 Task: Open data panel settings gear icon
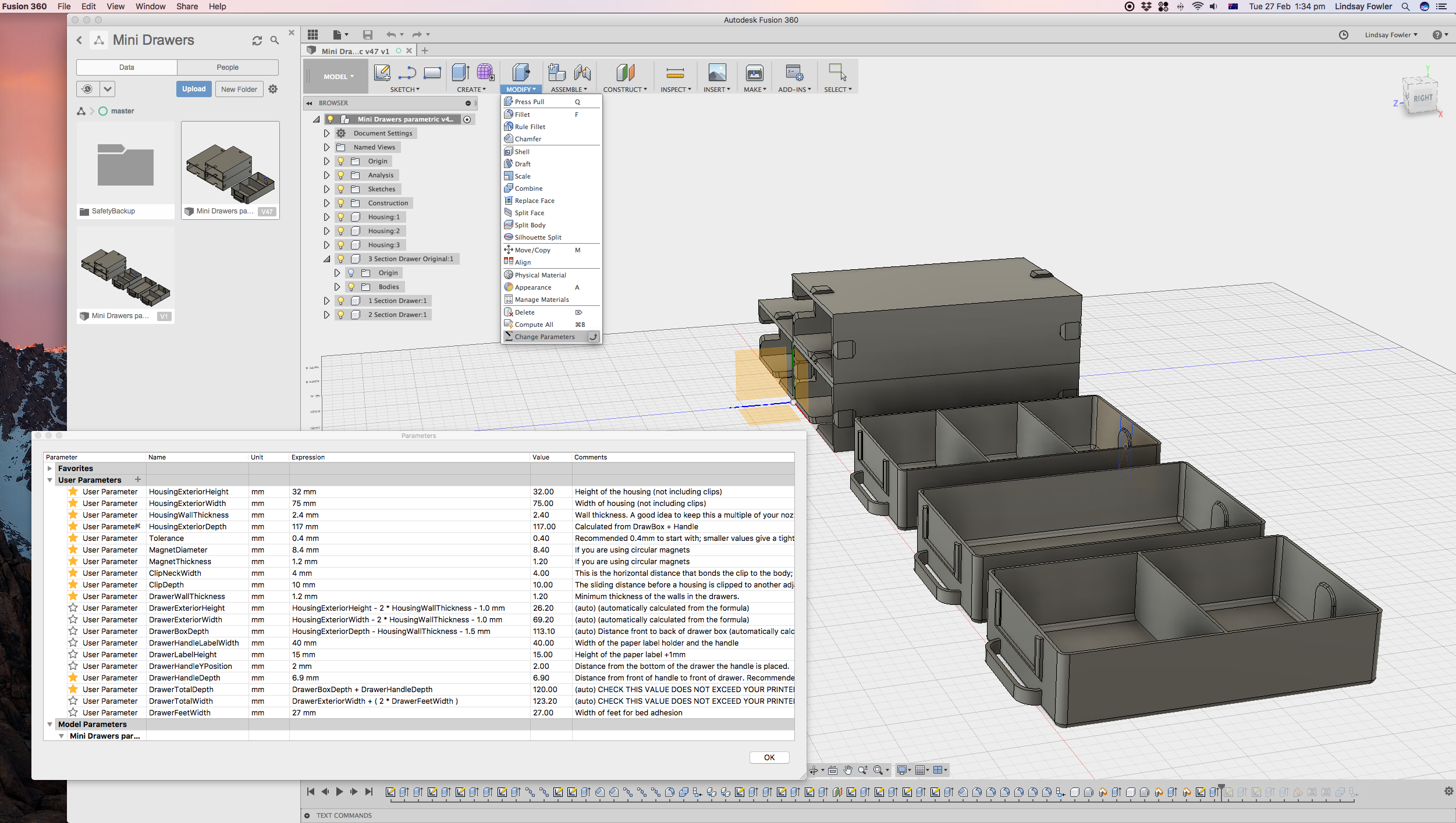(x=273, y=89)
